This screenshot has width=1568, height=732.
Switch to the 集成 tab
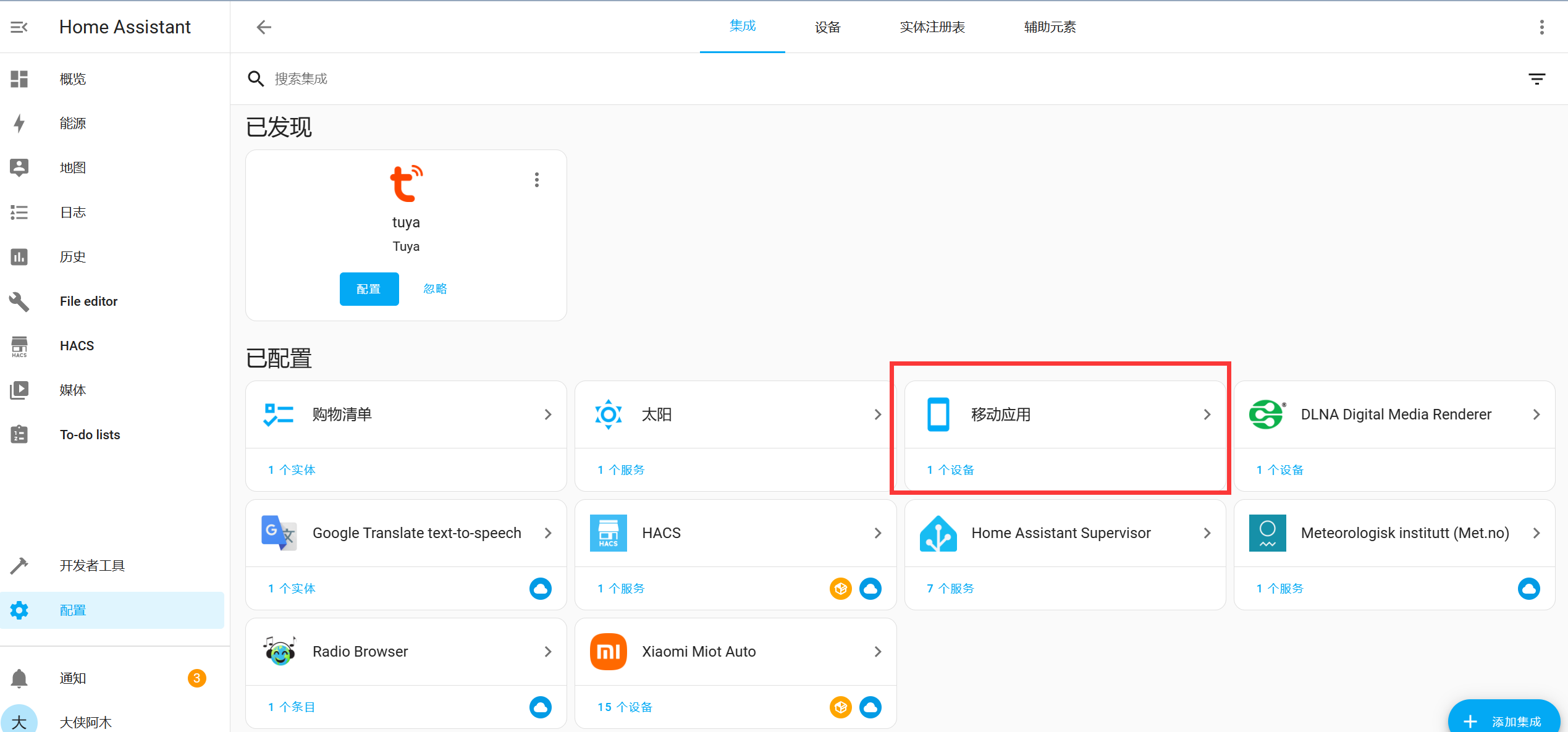point(743,27)
